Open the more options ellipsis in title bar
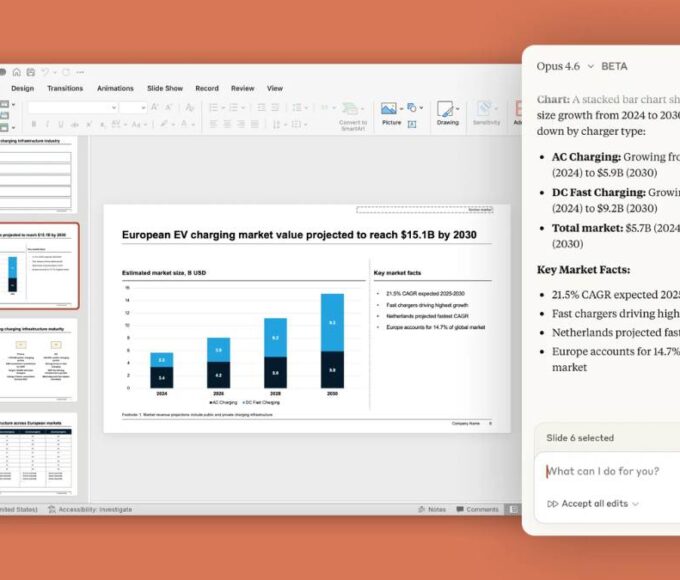 (x=80, y=72)
